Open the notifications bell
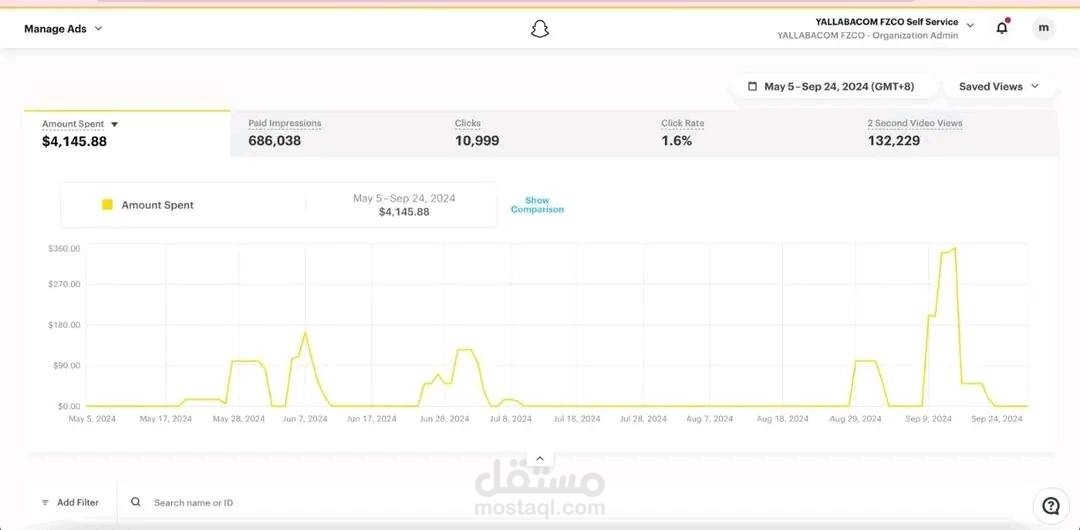Viewport: 1080px width, 530px height. pyautogui.click(x=1002, y=28)
